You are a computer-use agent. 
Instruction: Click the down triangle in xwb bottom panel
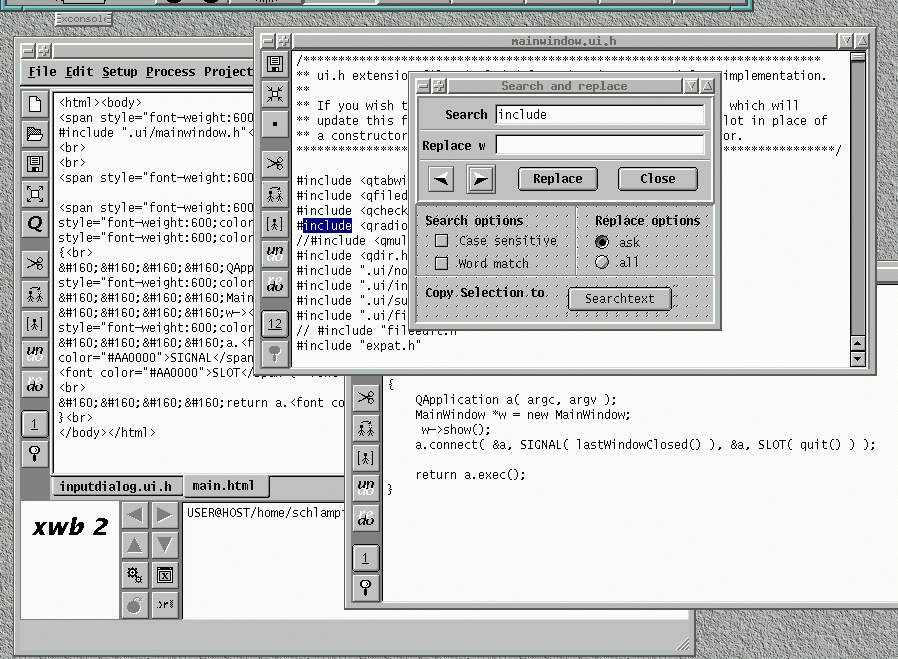(x=165, y=544)
